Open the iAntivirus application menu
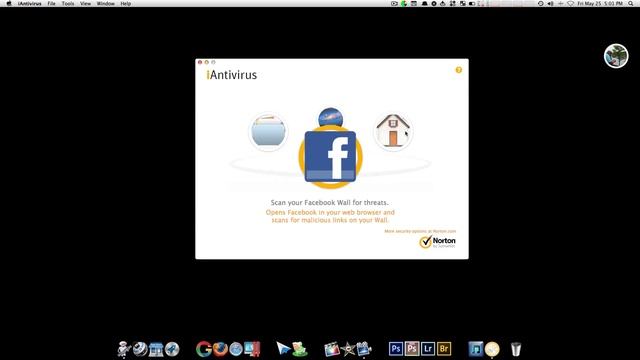The width and height of the screenshot is (640, 360). click(x=29, y=3)
